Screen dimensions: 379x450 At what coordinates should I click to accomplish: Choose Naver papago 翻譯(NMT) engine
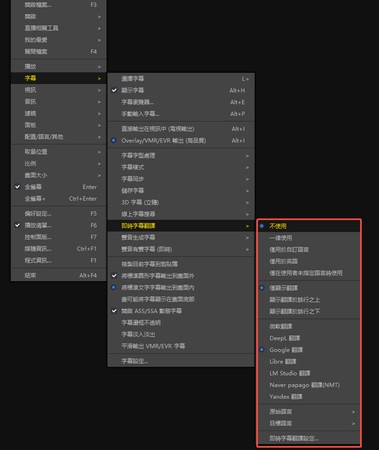(x=309, y=385)
